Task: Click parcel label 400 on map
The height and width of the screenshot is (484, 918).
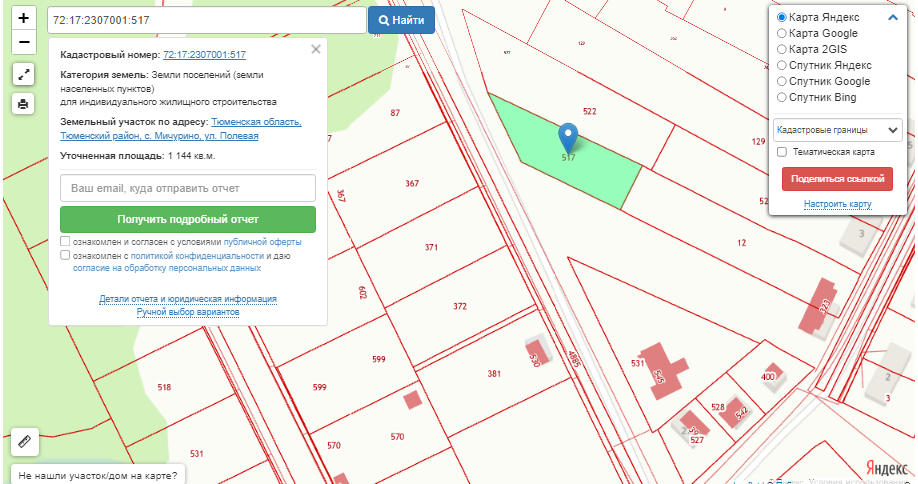Action: point(768,376)
